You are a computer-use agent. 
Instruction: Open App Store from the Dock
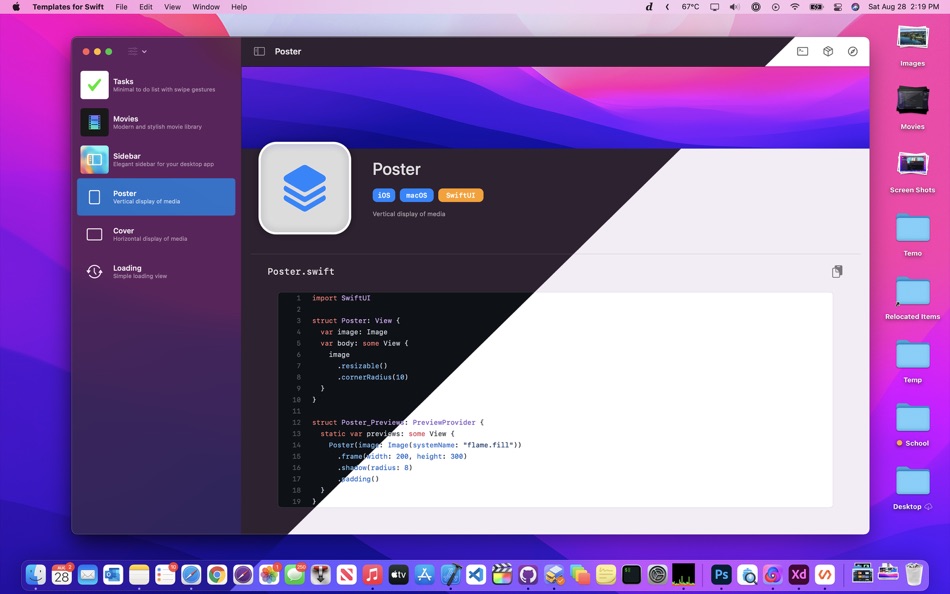pyautogui.click(x=424, y=574)
